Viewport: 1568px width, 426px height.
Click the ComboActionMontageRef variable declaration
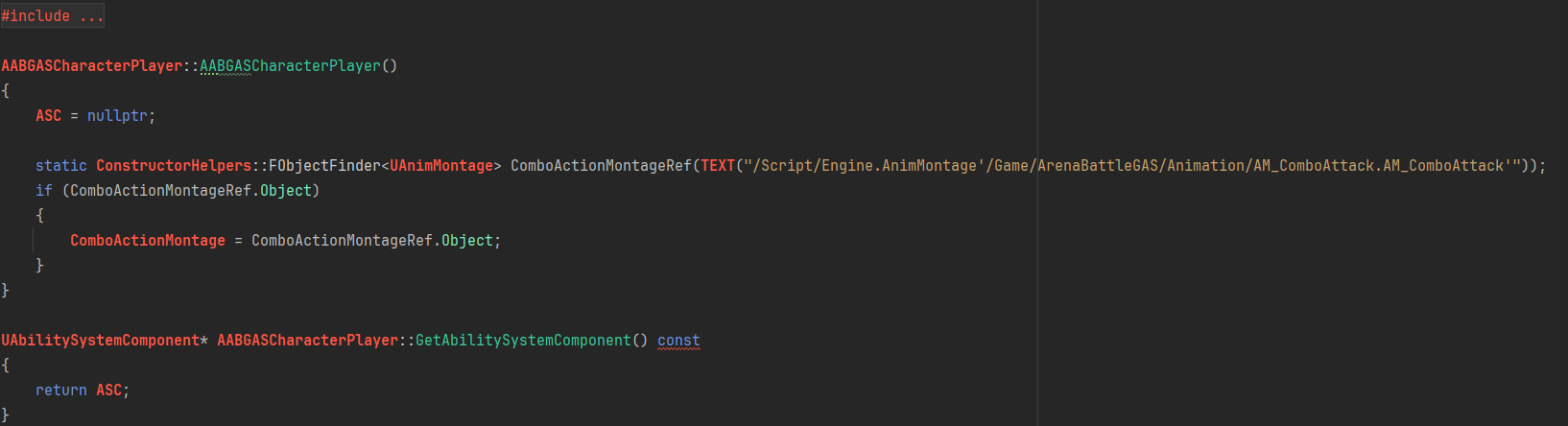pyautogui.click(x=601, y=166)
